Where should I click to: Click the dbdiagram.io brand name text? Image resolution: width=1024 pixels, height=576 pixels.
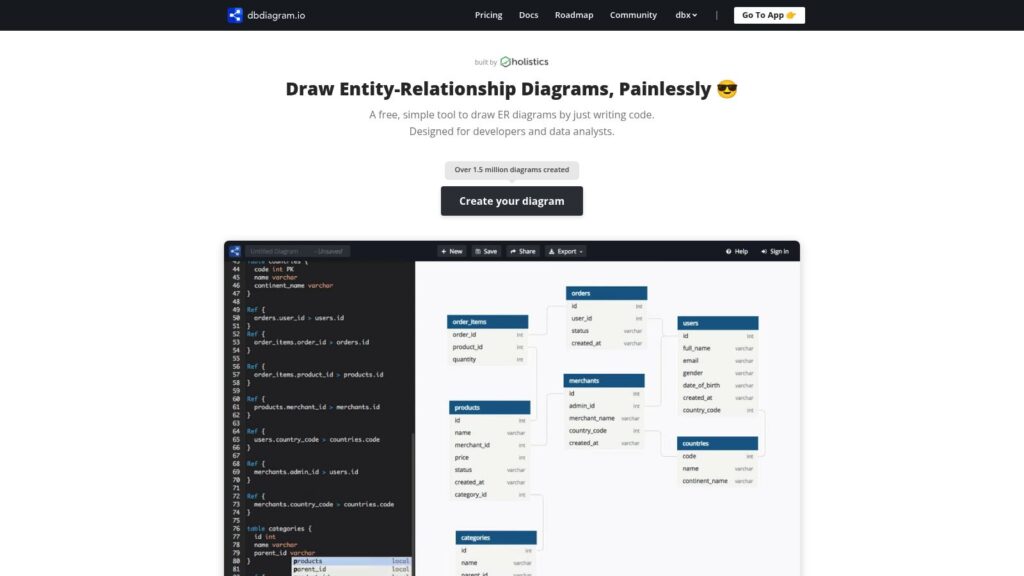(x=276, y=15)
